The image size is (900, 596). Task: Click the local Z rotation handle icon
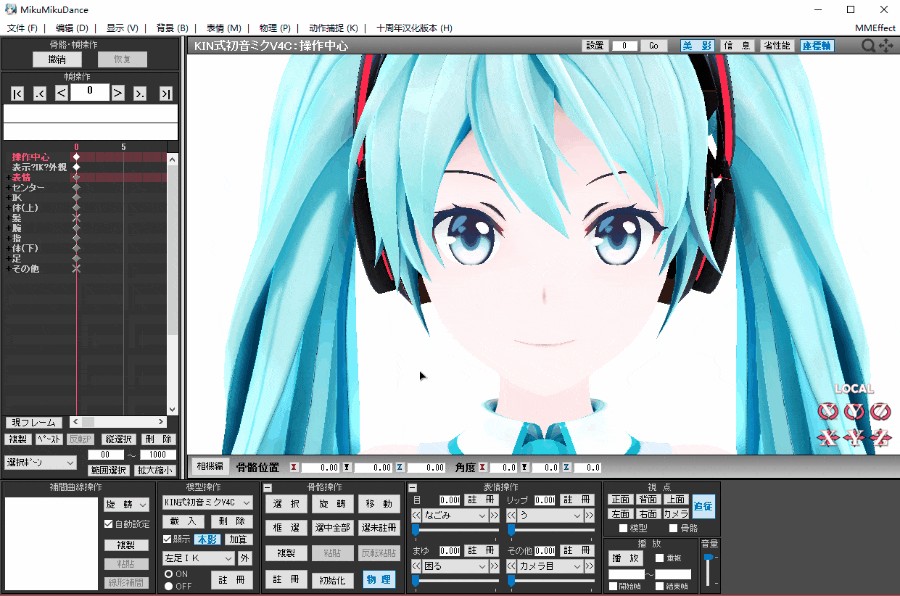pos(880,411)
